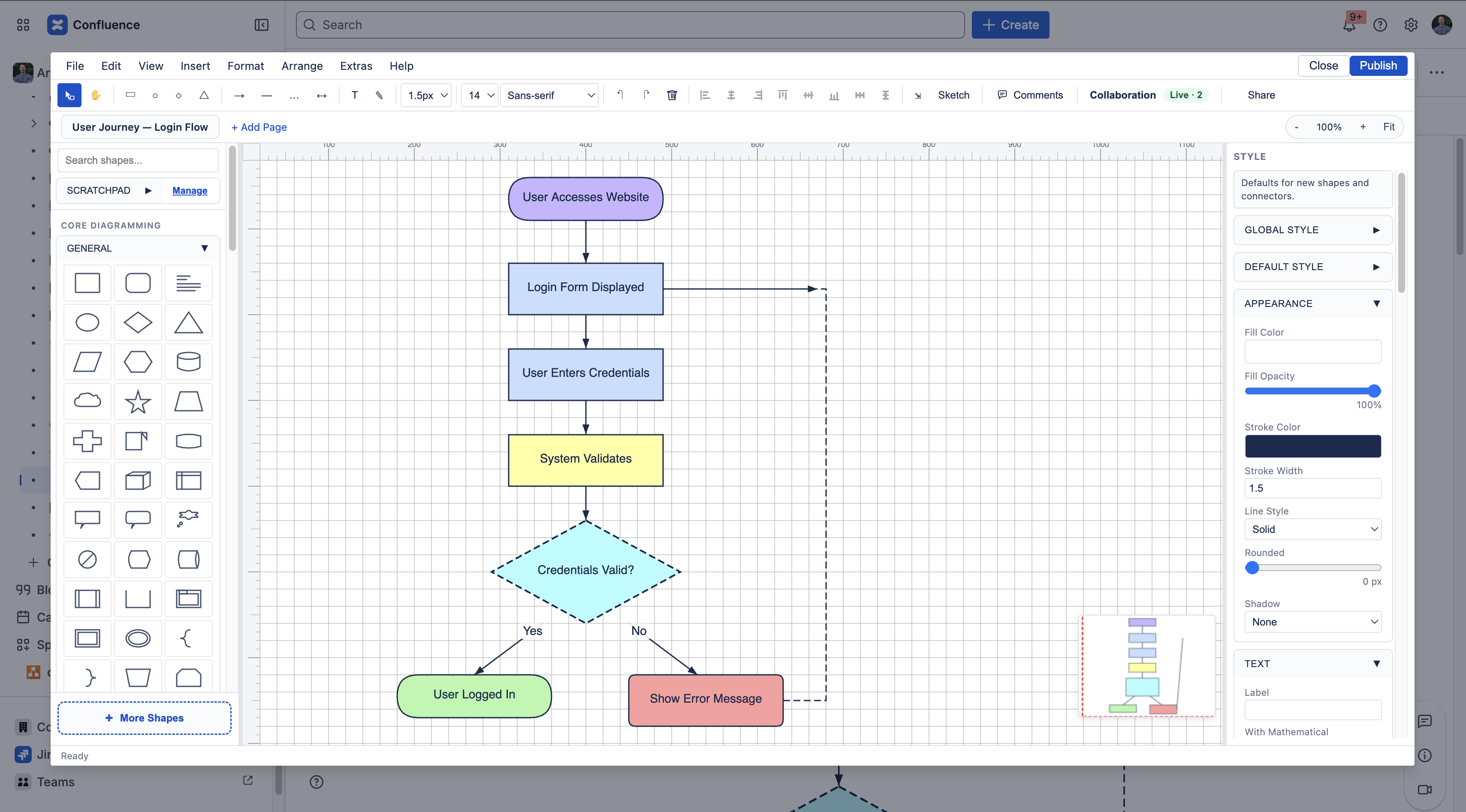This screenshot has width=1466, height=812.
Task: Distribute shapes horizontally
Action: point(860,95)
